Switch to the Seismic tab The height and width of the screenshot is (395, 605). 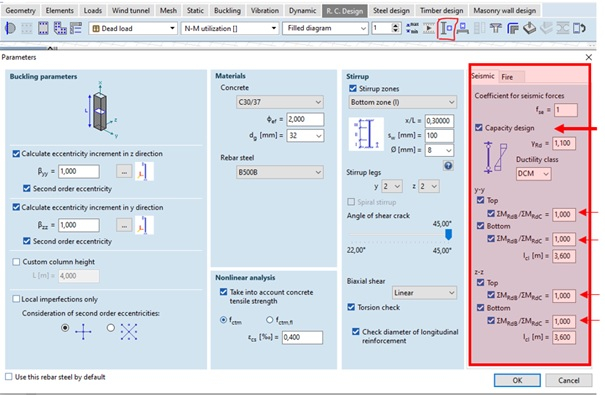click(482, 76)
